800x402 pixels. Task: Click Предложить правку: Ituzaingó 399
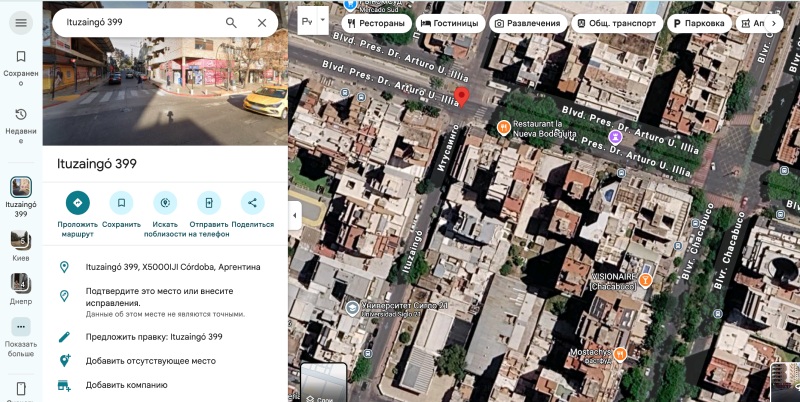(x=153, y=337)
